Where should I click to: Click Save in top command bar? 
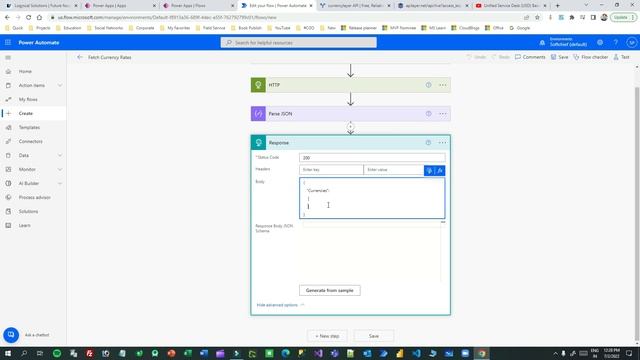(x=559, y=57)
